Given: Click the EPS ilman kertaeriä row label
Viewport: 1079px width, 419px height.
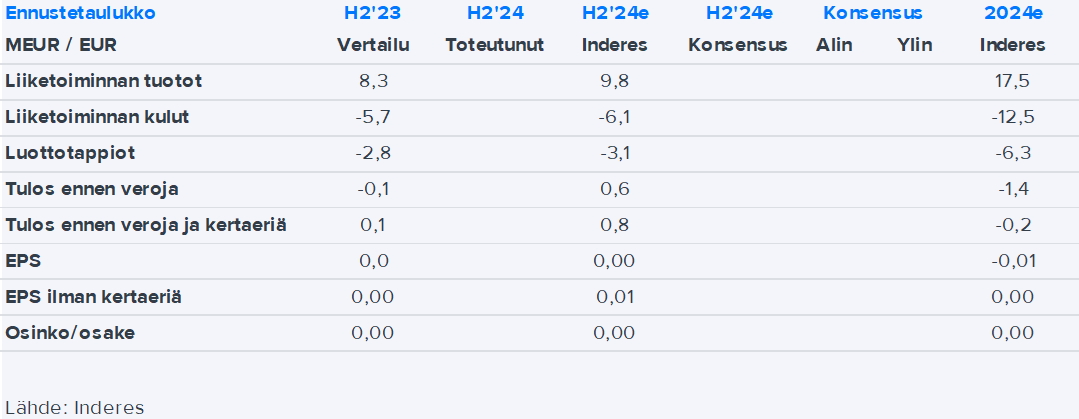Looking at the screenshot, I should tap(93, 297).
